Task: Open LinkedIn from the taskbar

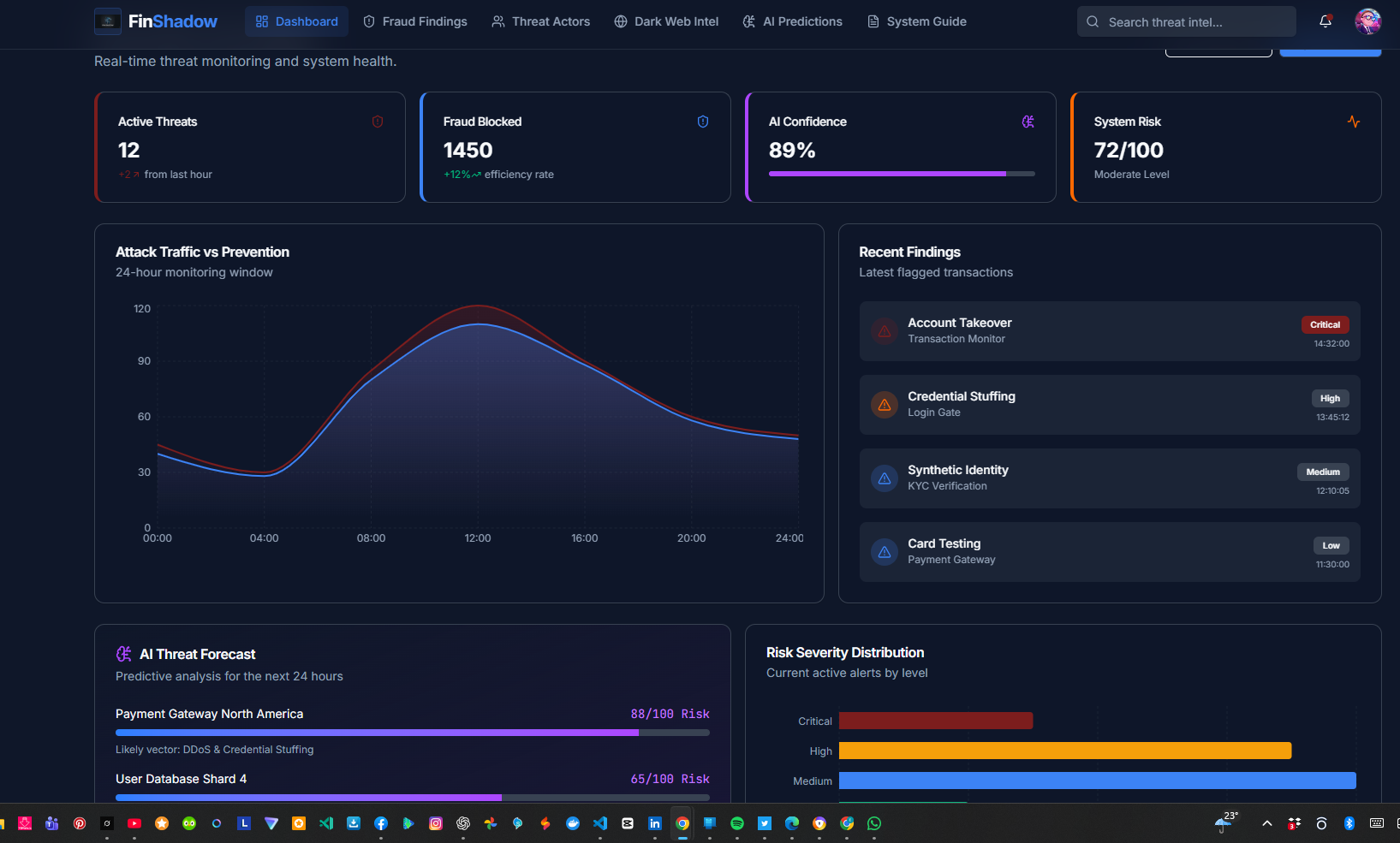Action: pyautogui.click(x=655, y=823)
